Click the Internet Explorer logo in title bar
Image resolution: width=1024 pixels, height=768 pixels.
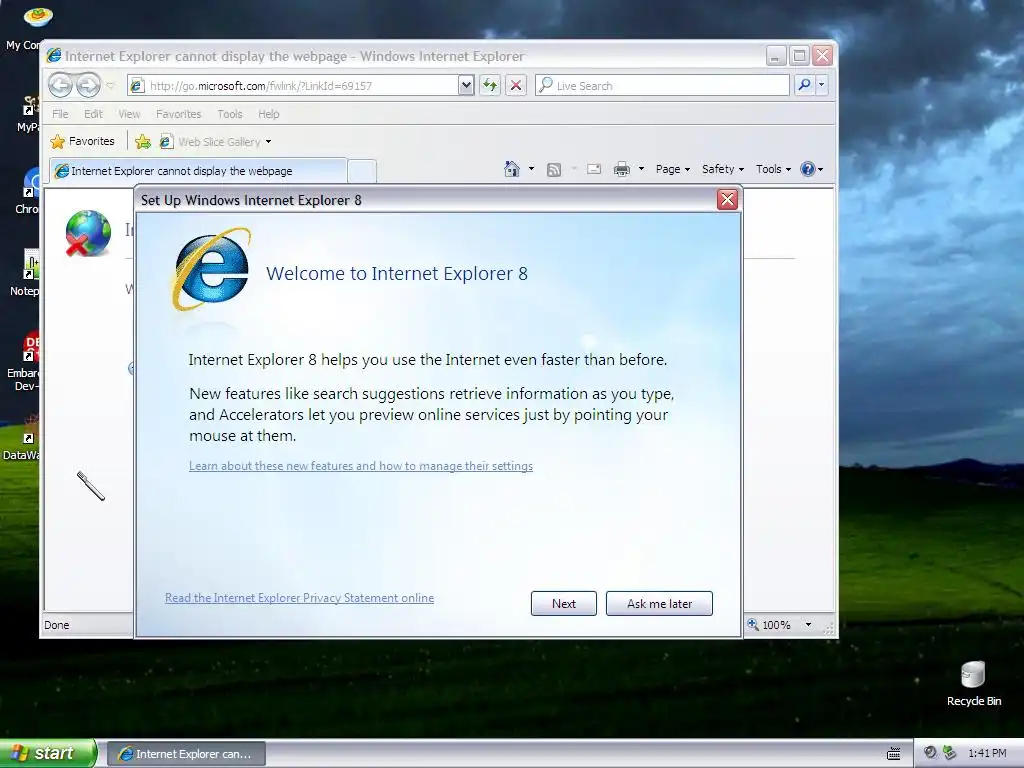click(54, 56)
